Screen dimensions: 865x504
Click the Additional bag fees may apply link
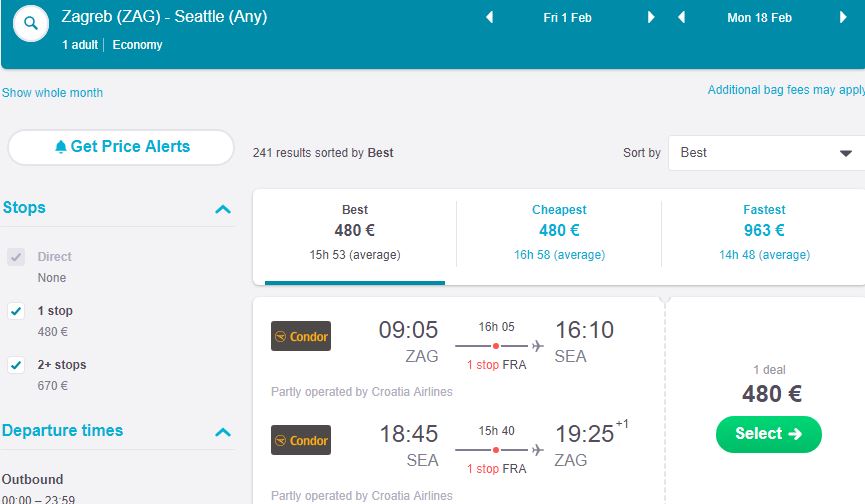click(x=786, y=90)
